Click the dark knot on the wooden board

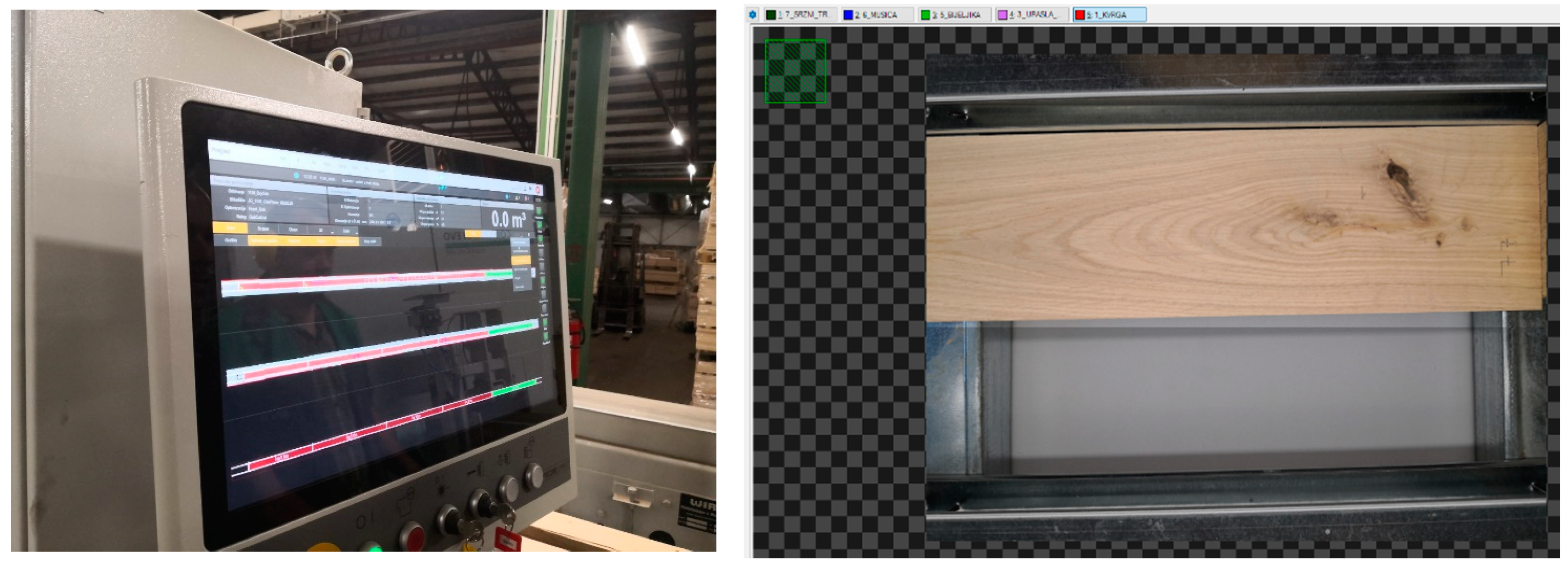pos(1396,172)
